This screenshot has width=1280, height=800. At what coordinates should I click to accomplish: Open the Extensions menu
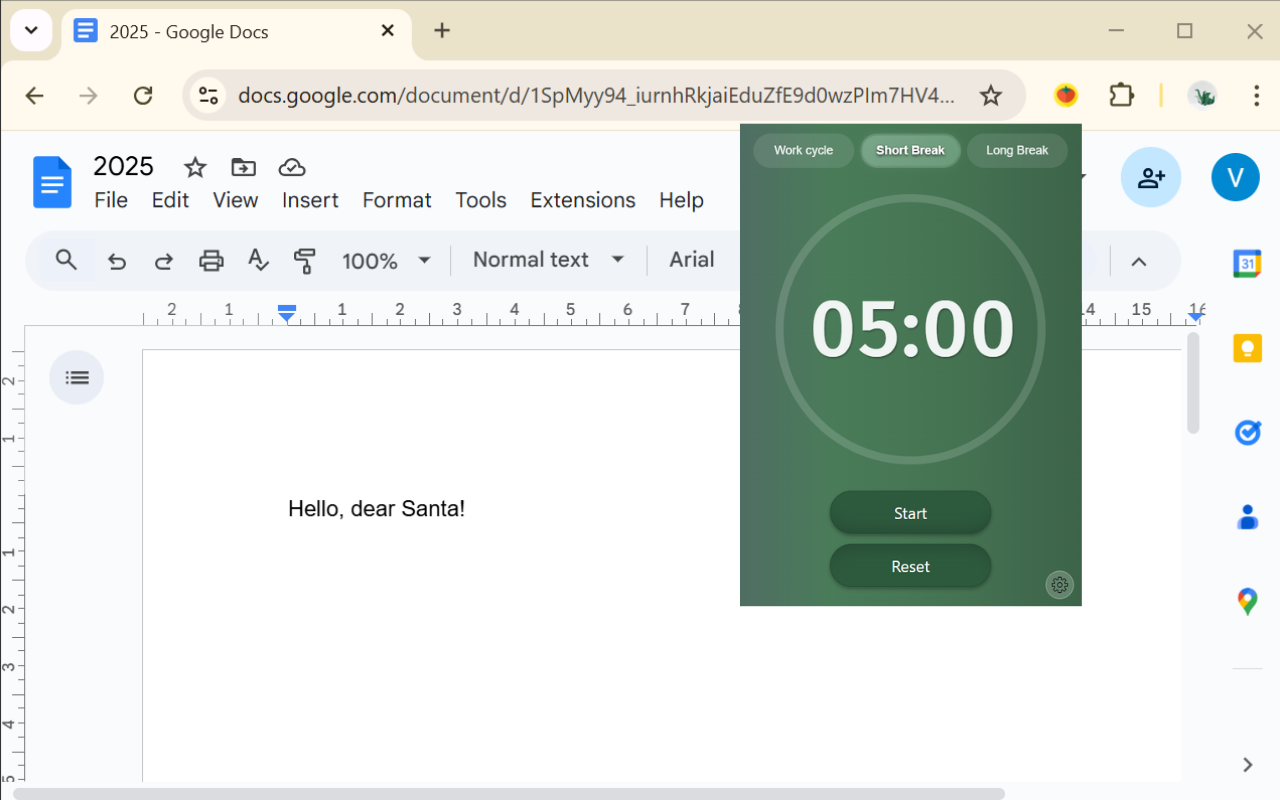click(x=583, y=200)
